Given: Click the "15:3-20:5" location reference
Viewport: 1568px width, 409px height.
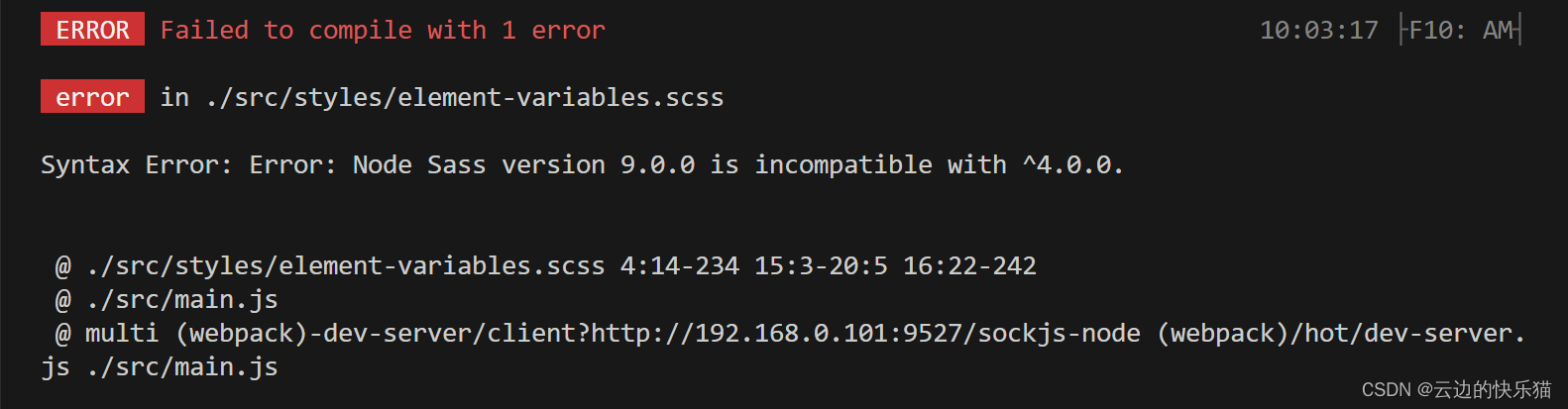Looking at the screenshot, I should pos(821,265).
